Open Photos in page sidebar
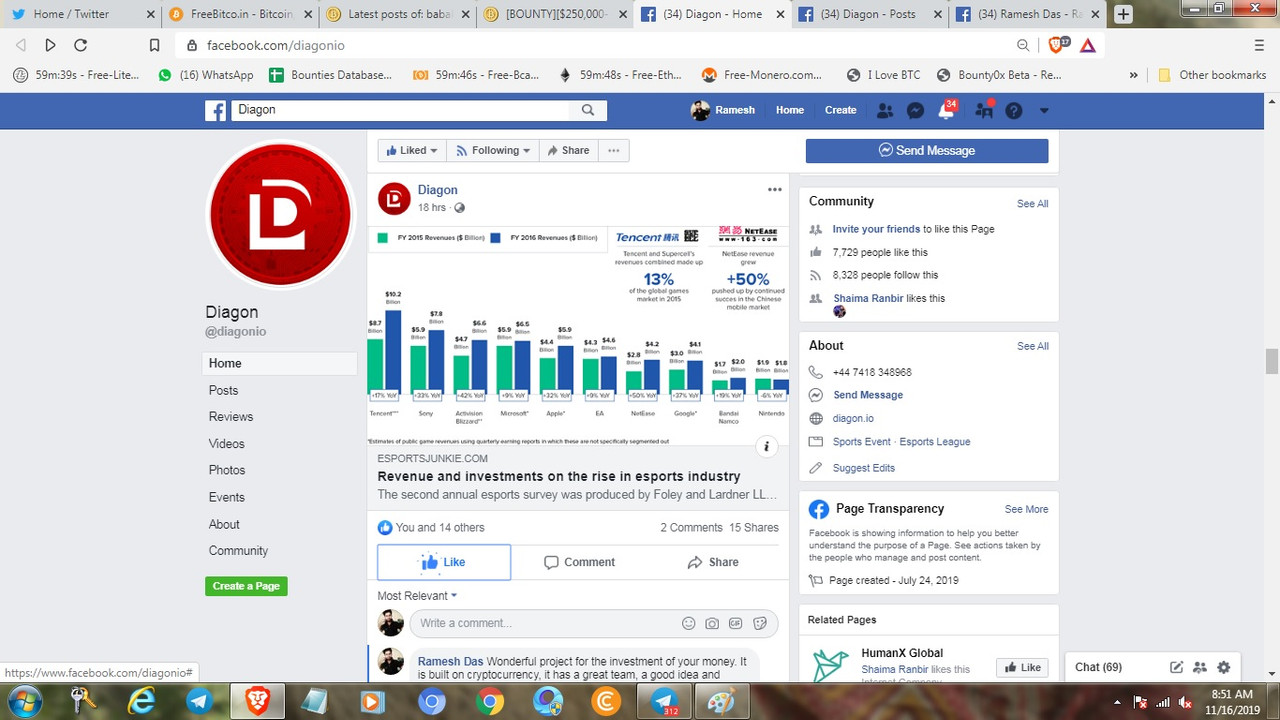The image size is (1280, 720). tap(227, 470)
